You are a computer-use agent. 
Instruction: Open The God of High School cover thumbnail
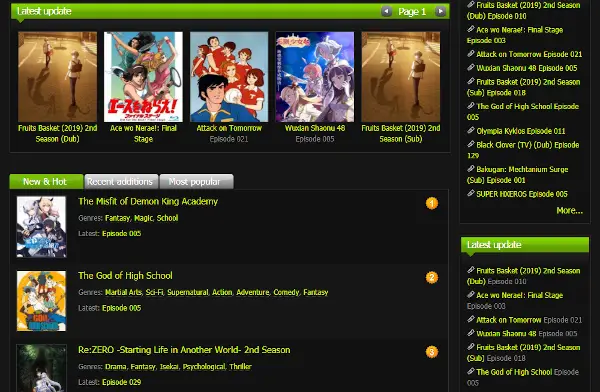(41, 301)
